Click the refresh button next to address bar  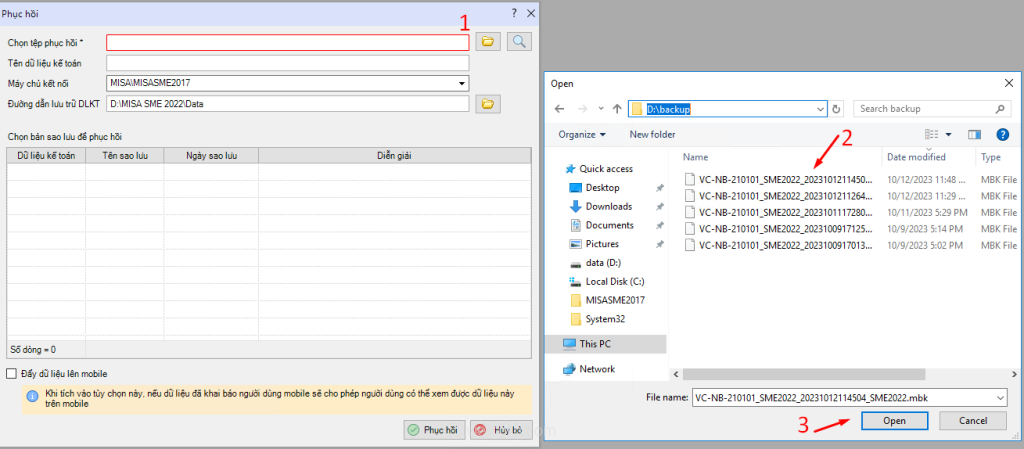coord(837,108)
